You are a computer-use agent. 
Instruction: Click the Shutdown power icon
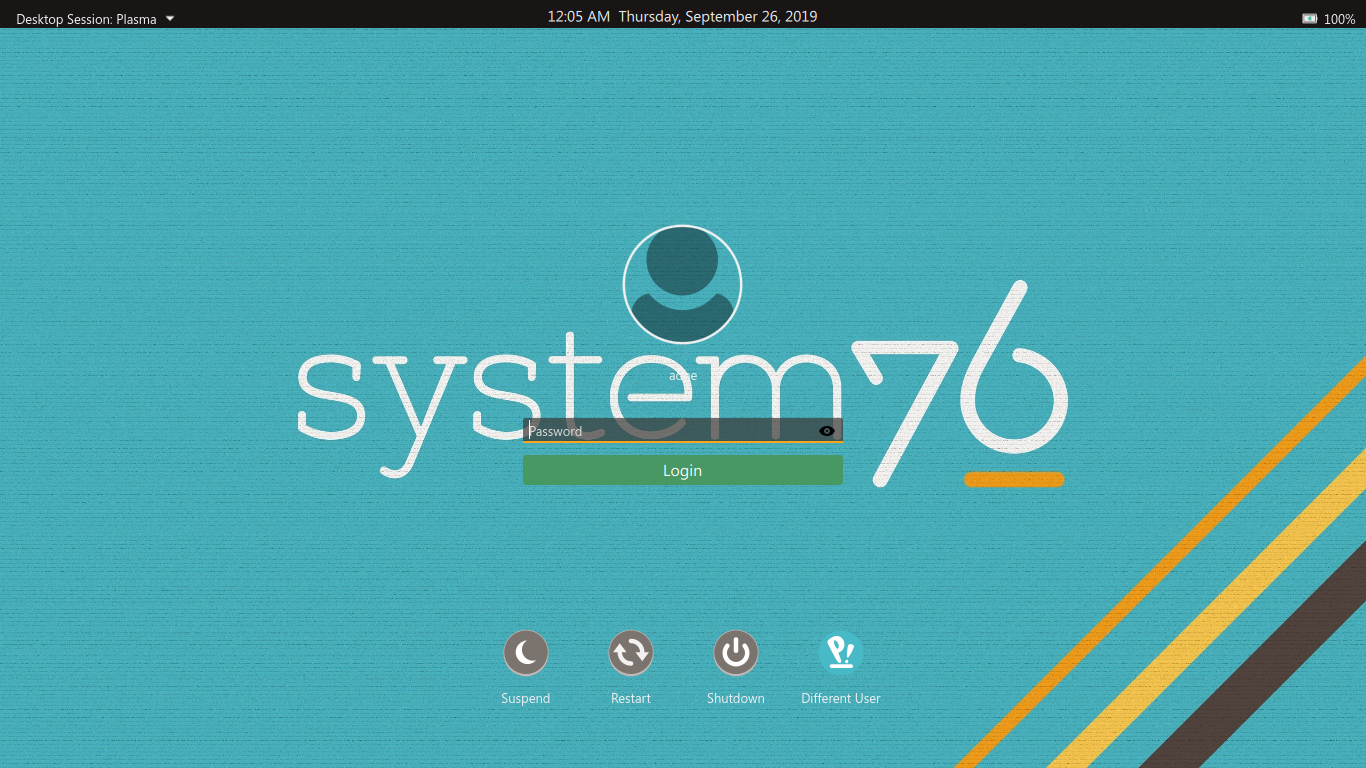(736, 653)
